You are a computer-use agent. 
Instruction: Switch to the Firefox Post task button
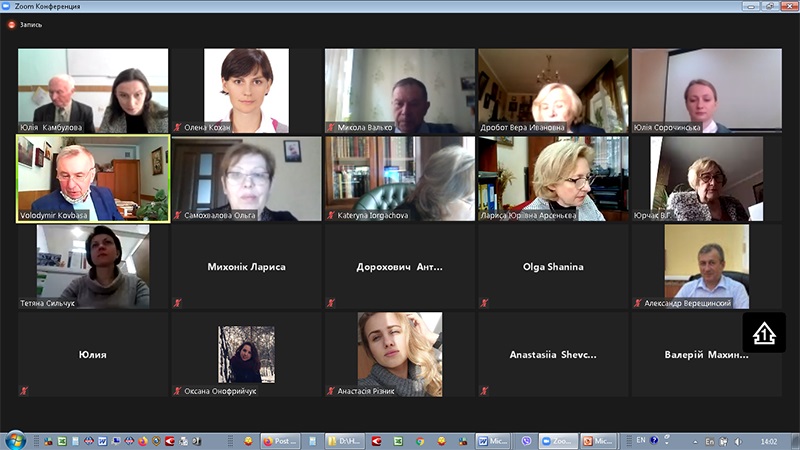point(280,441)
